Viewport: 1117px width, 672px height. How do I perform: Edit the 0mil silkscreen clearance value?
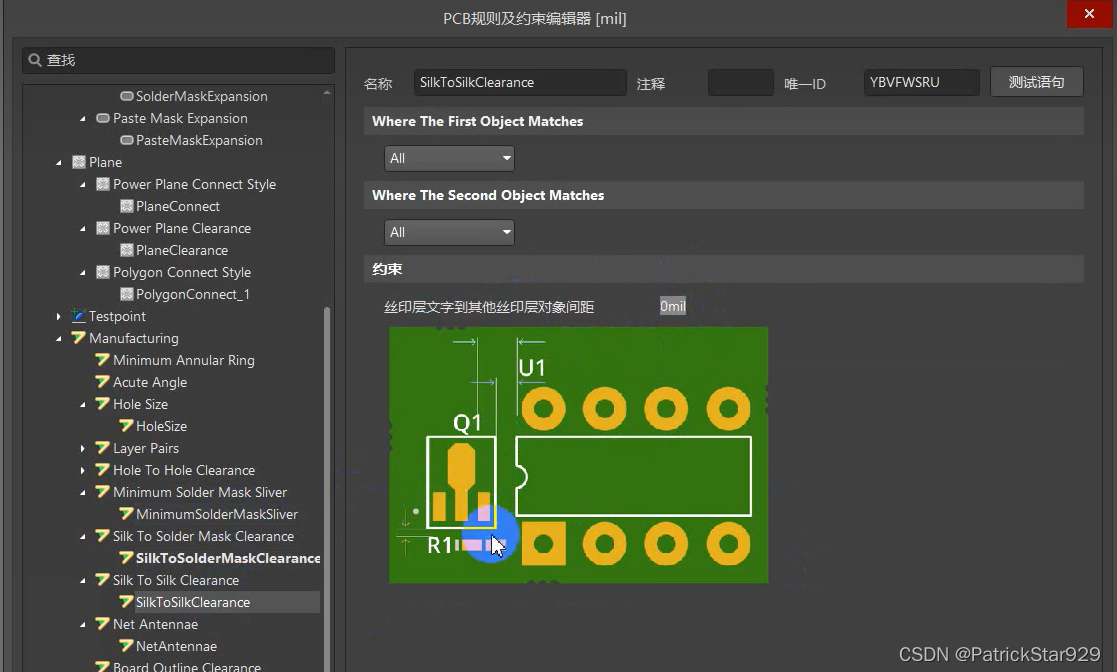672,306
